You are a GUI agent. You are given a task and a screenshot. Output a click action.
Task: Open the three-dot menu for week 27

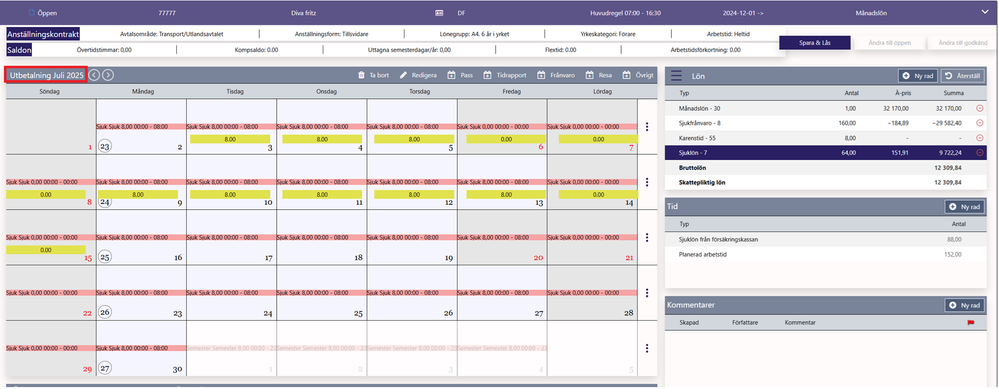pos(647,348)
